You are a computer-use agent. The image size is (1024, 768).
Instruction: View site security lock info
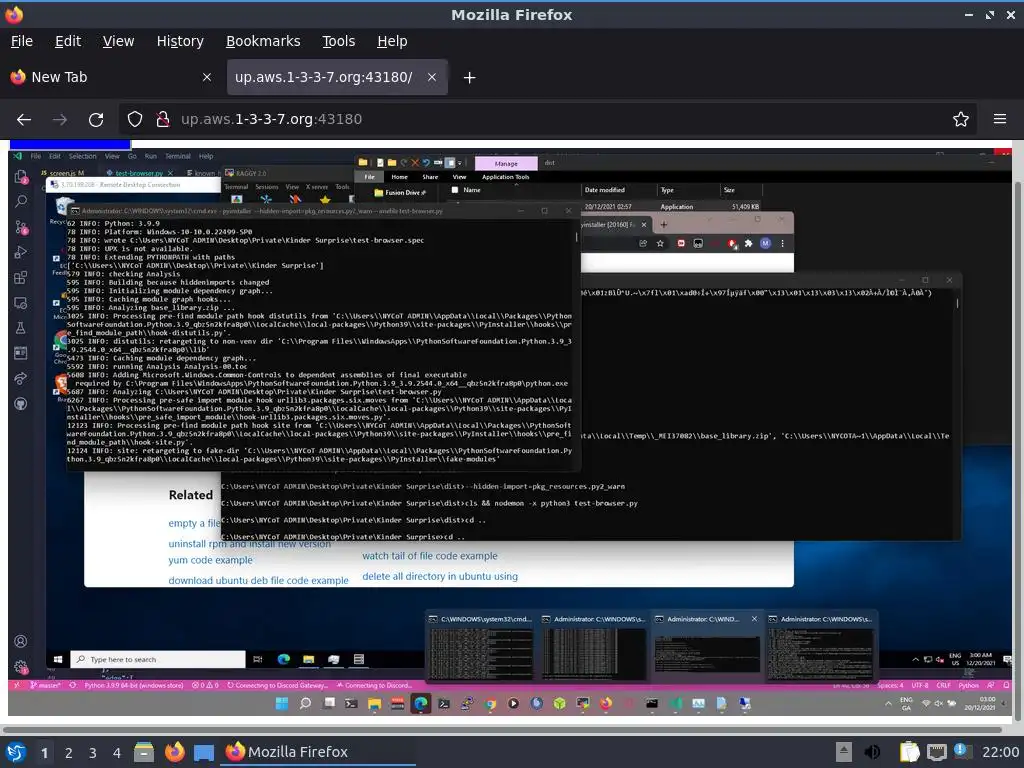pyautogui.click(x=163, y=120)
